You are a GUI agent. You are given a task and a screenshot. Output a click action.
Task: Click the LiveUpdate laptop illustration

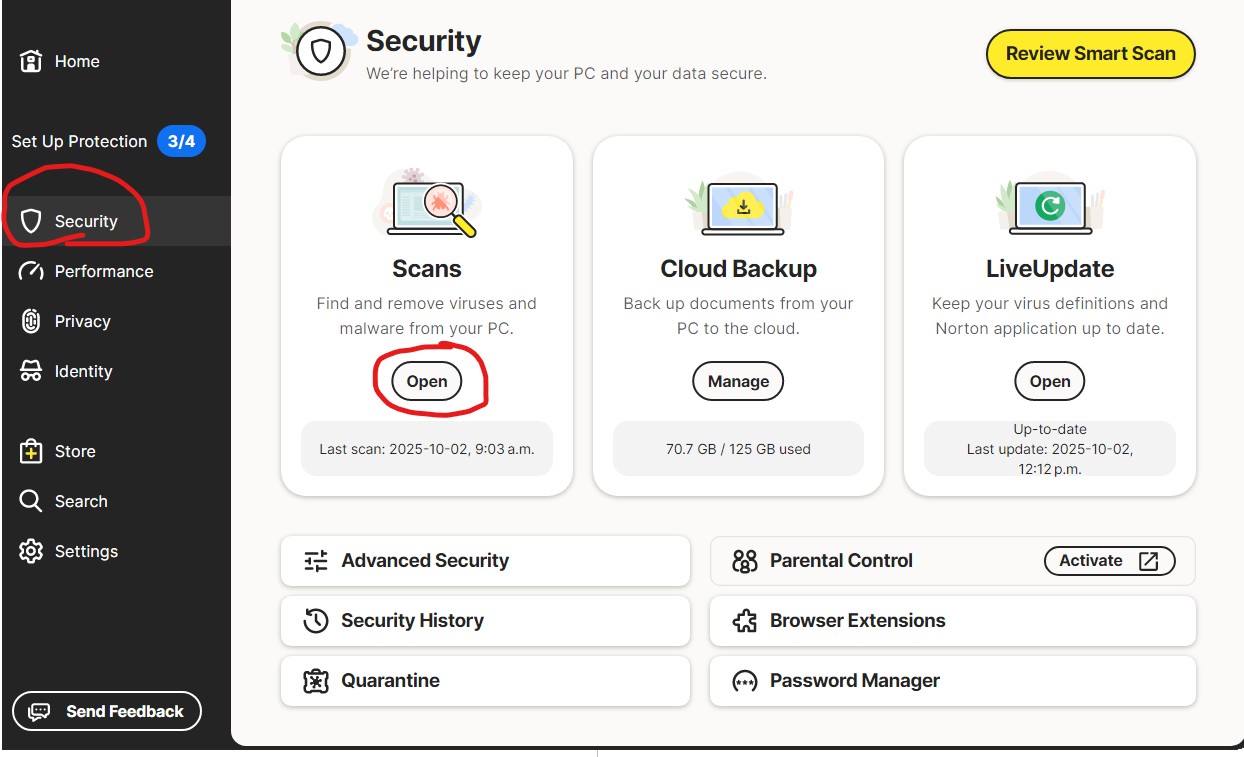pyautogui.click(x=1049, y=205)
